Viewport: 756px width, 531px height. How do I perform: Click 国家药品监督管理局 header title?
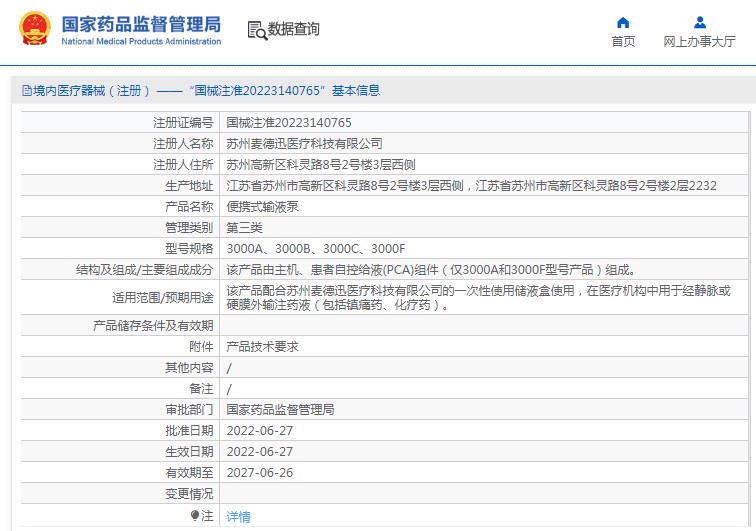click(141, 24)
